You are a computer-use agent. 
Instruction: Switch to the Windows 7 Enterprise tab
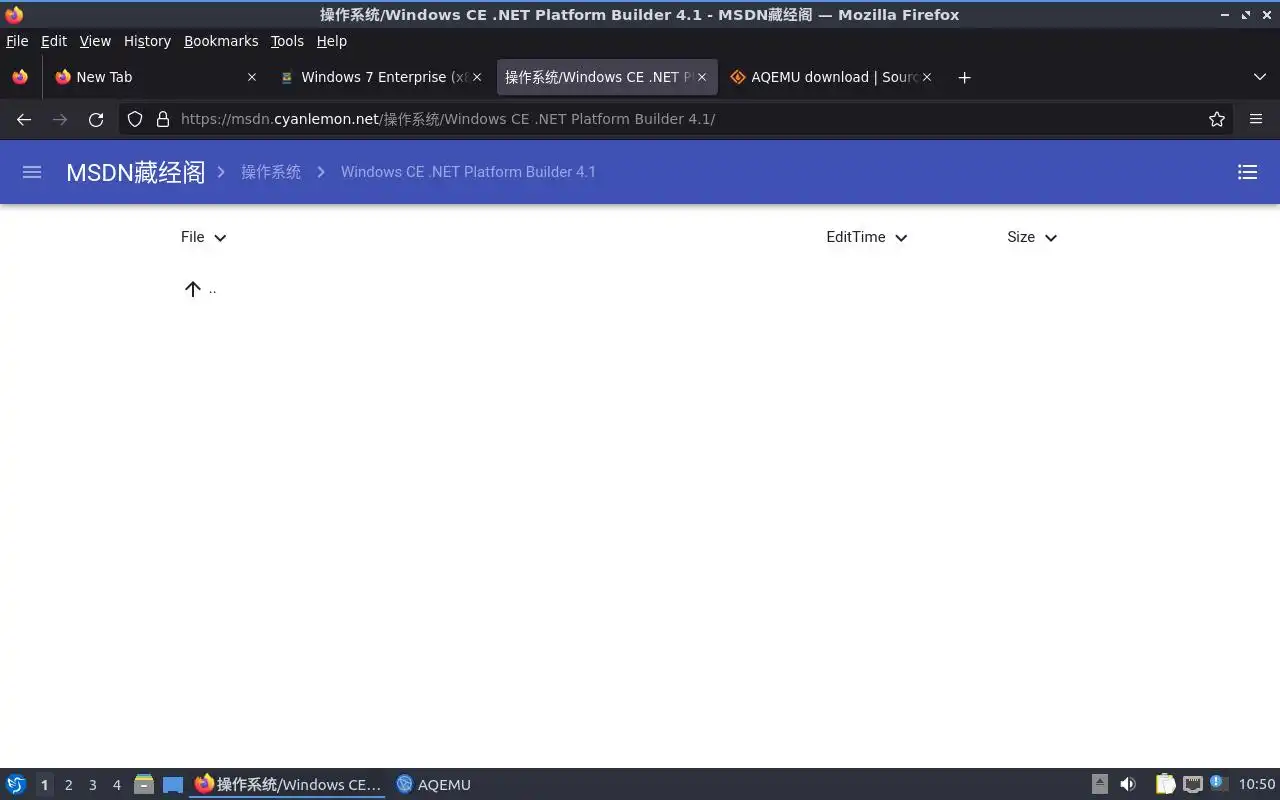tap(380, 77)
